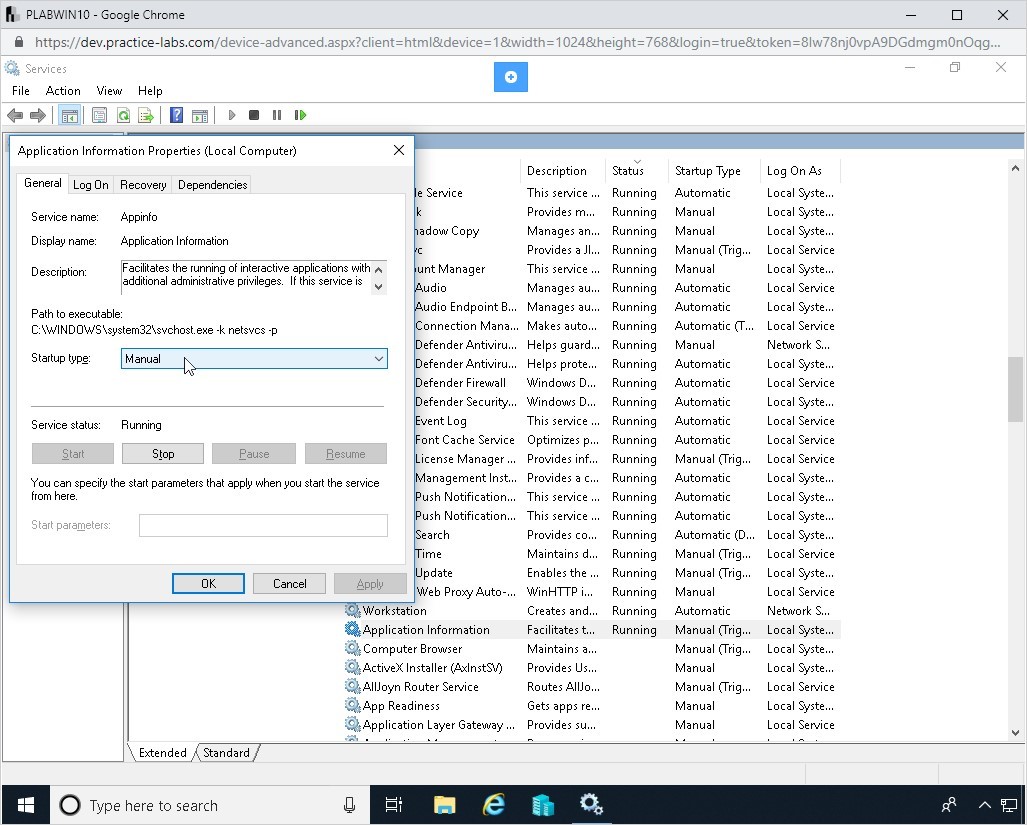Open the Recovery tab
The width and height of the screenshot is (1027, 825).
[x=143, y=185]
